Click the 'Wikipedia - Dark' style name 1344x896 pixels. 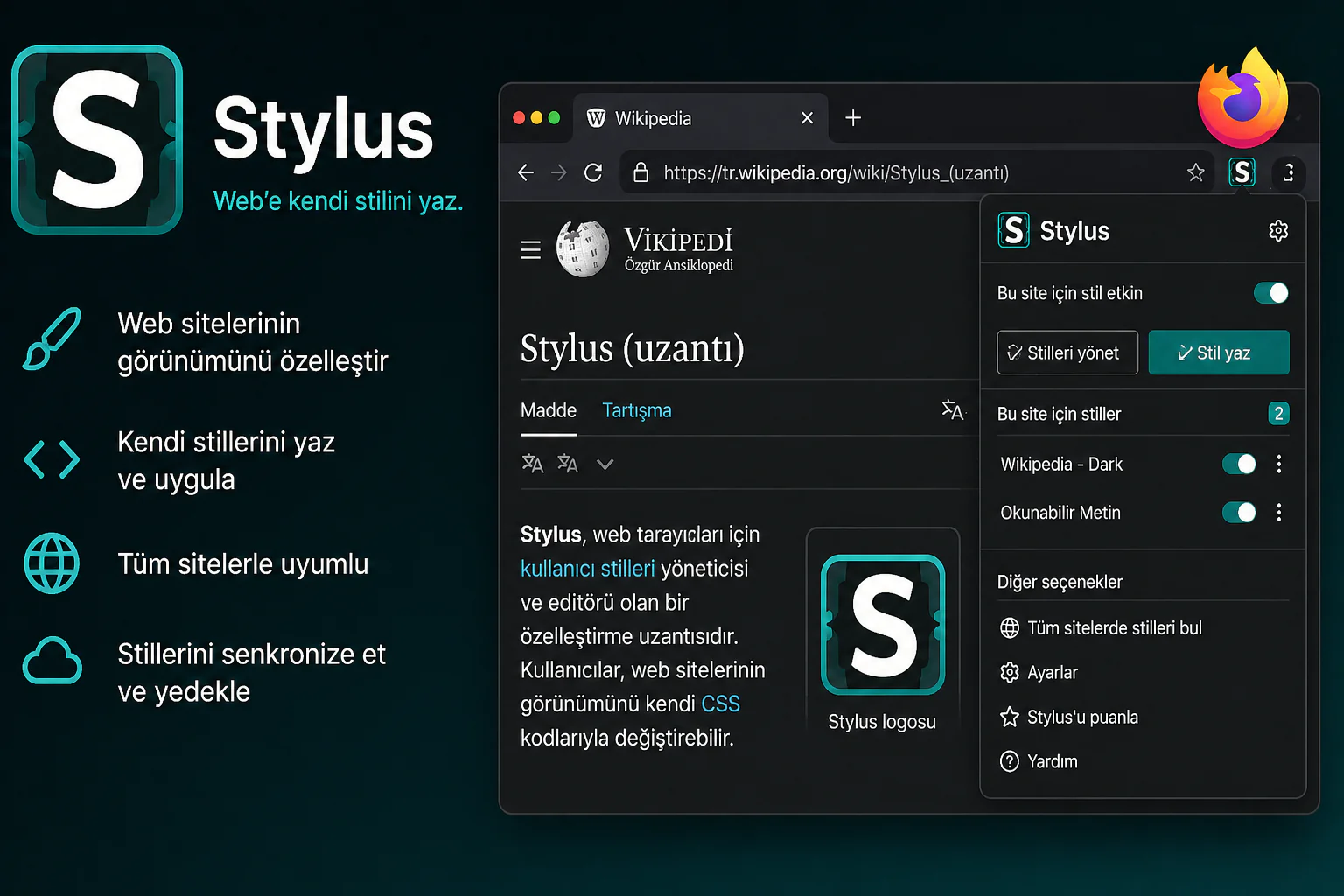coord(1061,464)
